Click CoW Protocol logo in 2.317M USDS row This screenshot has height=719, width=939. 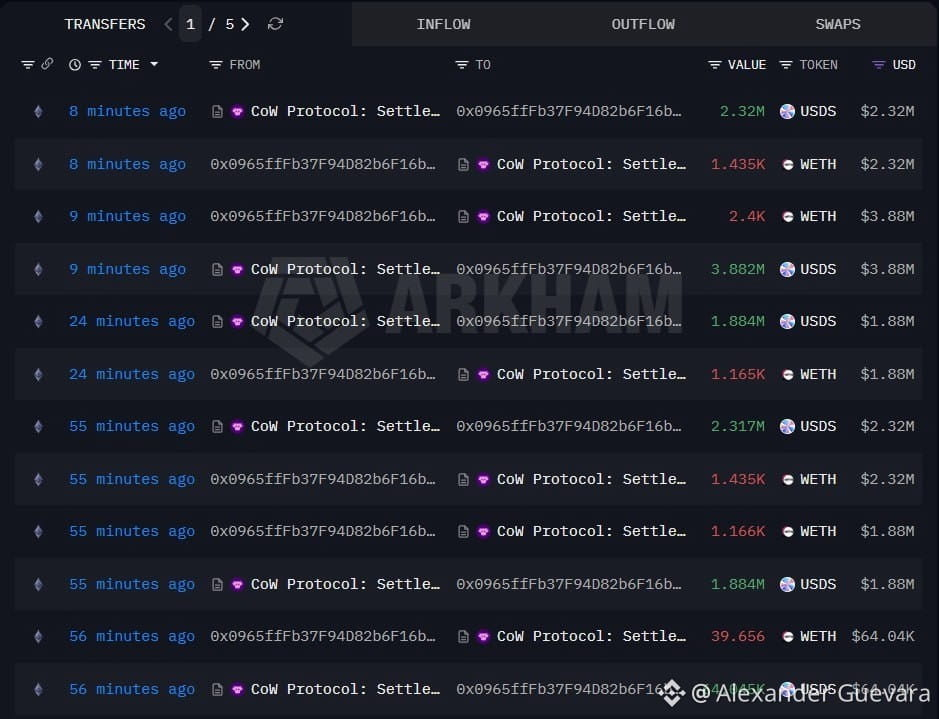[x=237, y=426]
